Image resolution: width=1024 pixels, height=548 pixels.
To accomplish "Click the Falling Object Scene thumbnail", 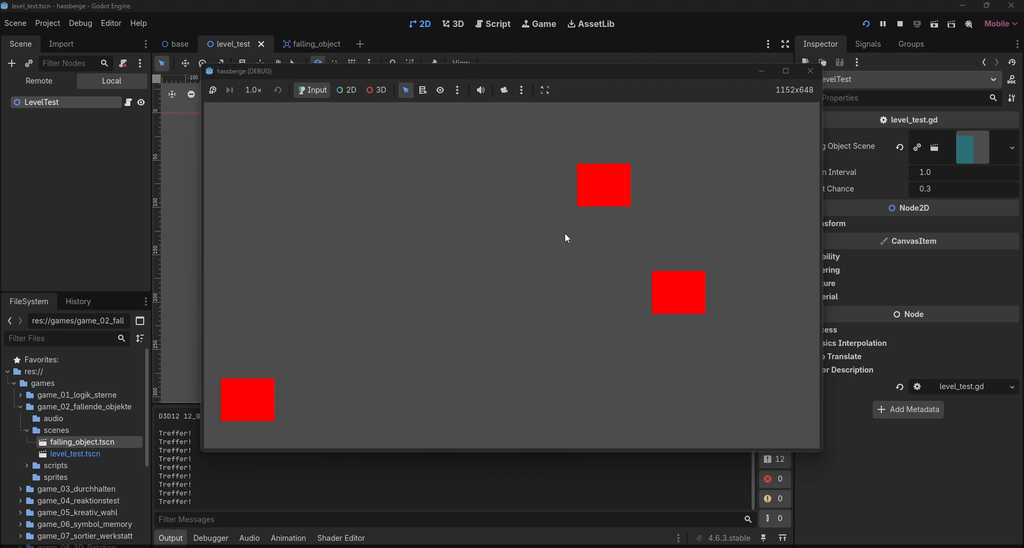I will coord(972,147).
